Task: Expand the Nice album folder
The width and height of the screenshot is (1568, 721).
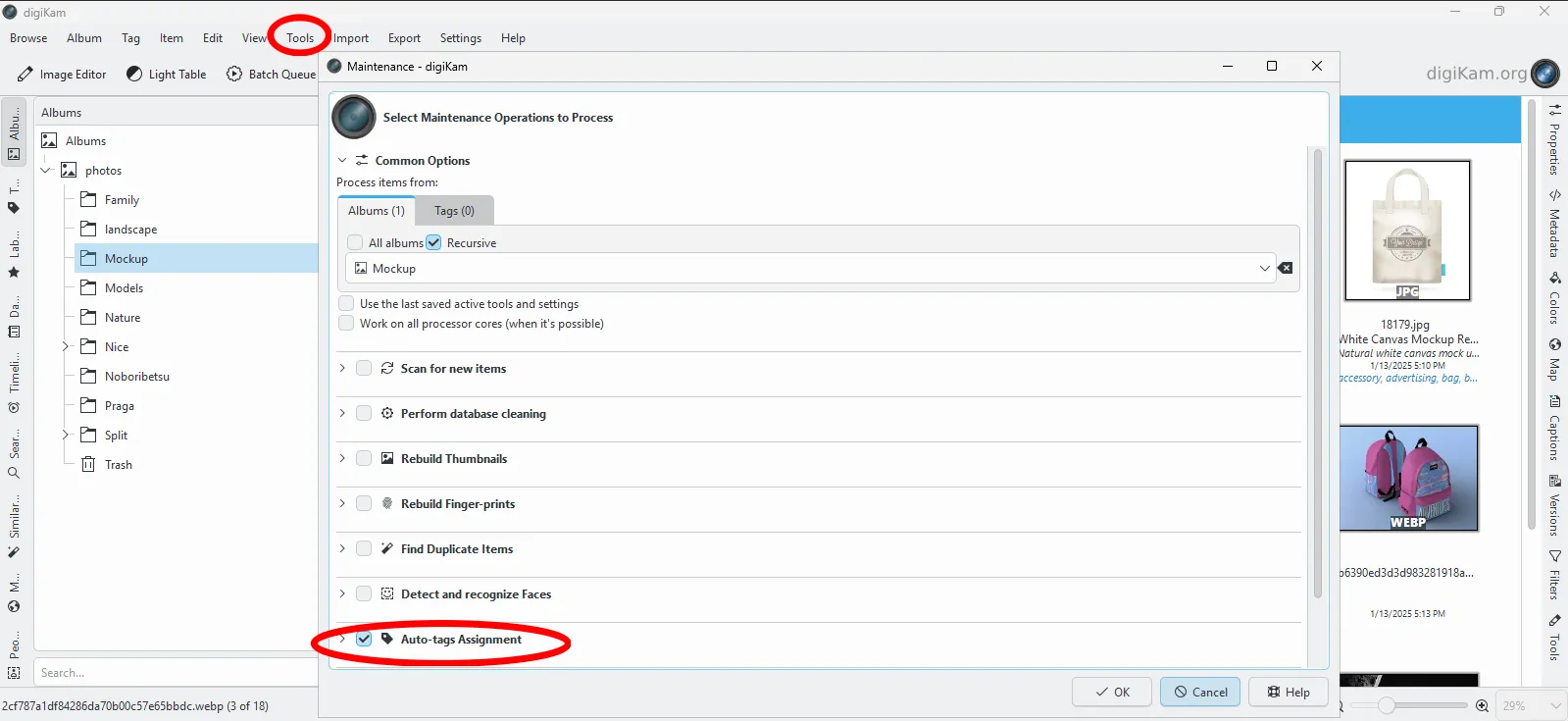Action: coord(66,346)
